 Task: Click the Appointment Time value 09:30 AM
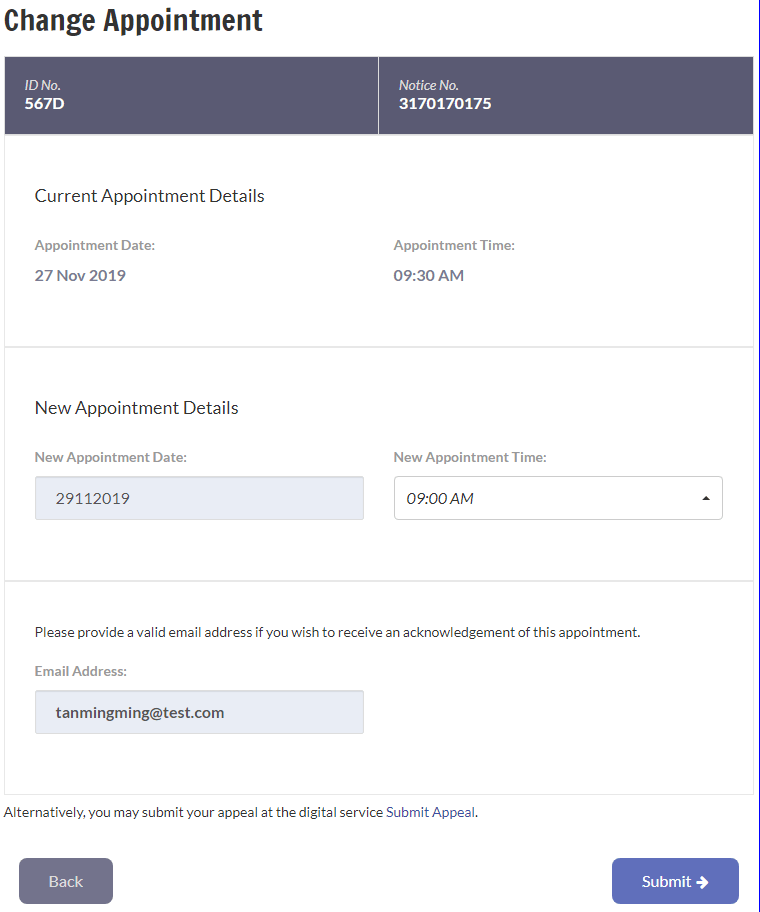429,275
